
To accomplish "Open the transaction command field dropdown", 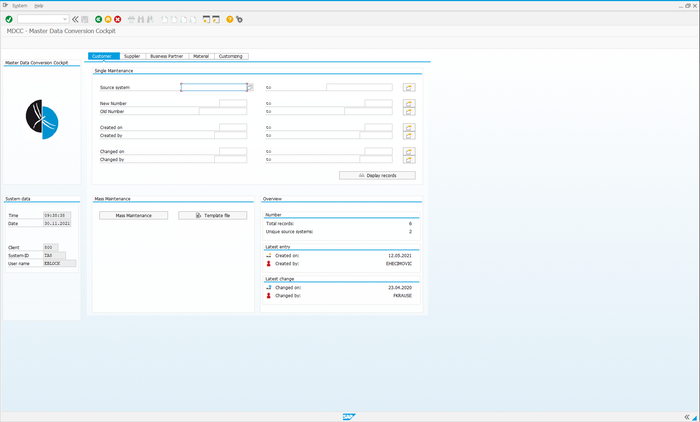I will coord(65,19).
